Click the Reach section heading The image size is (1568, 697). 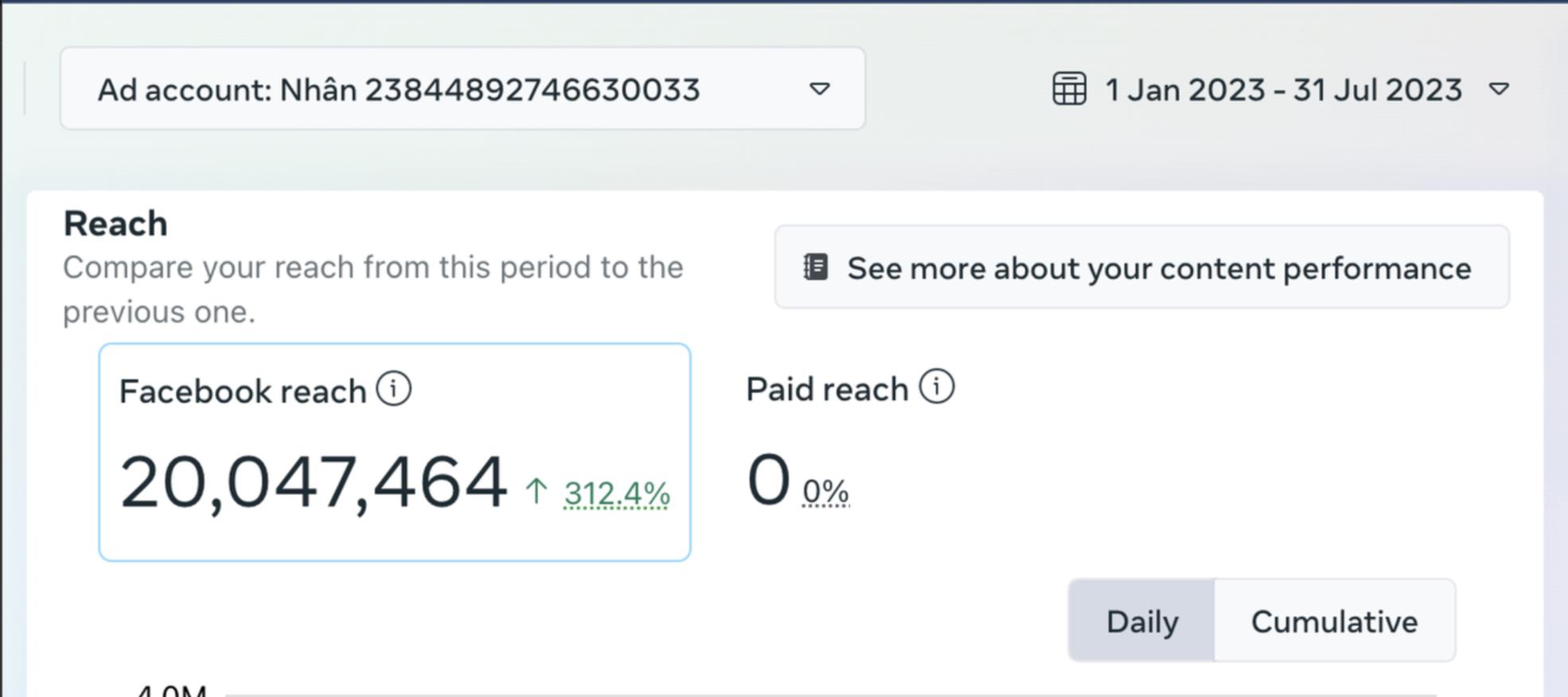(115, 224)
